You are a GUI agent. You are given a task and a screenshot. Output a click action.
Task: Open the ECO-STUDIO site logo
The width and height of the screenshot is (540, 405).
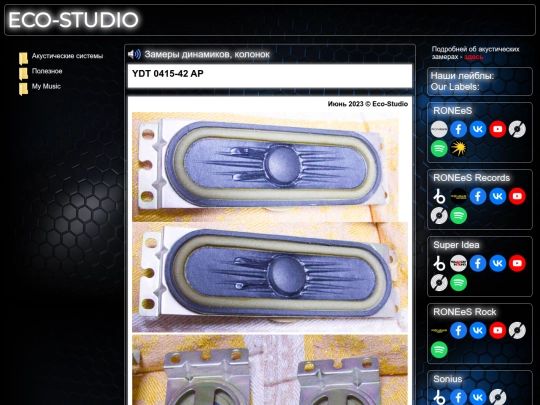click(x=73, y=20)
